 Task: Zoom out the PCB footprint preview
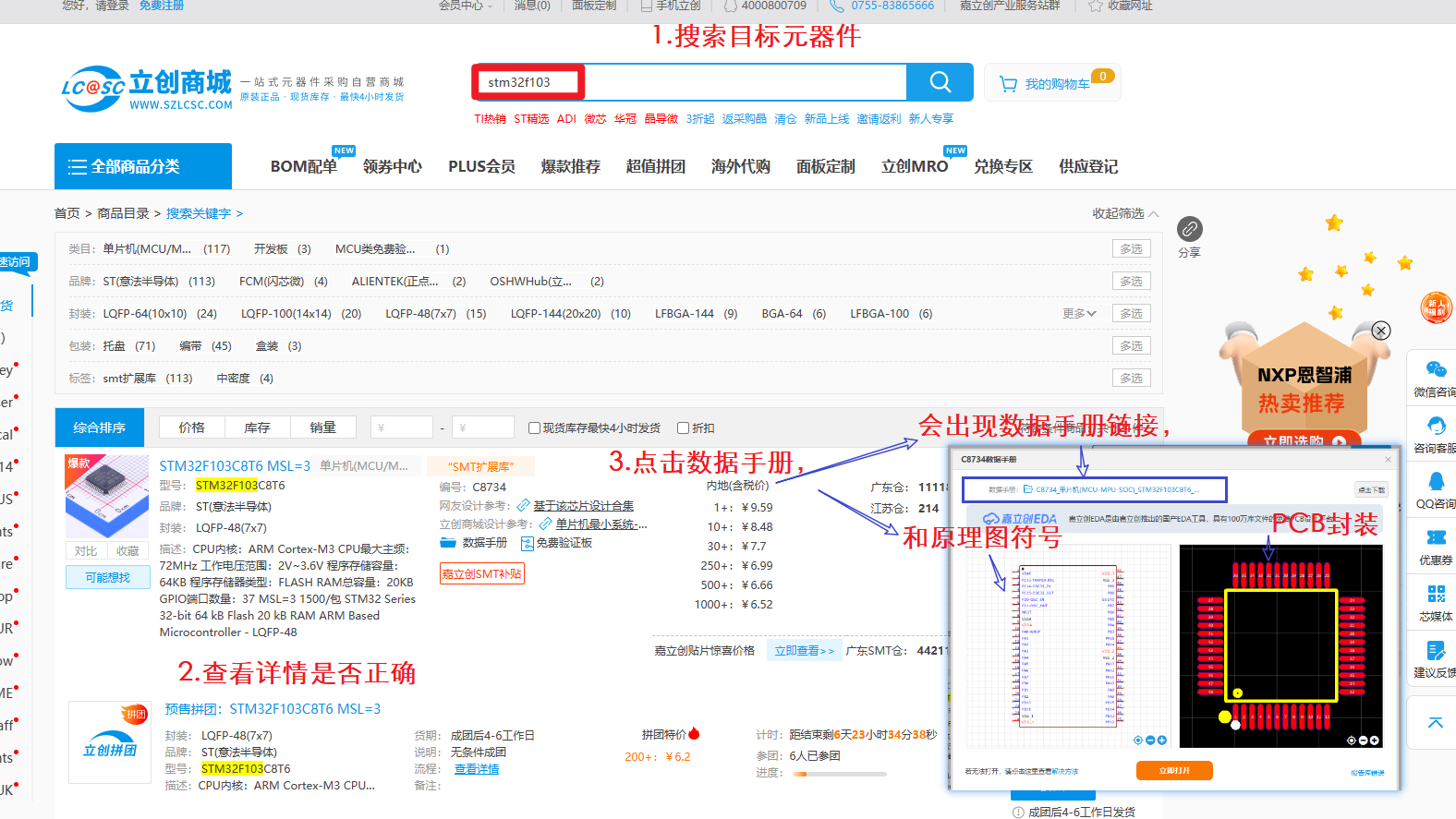(1363, 741)
